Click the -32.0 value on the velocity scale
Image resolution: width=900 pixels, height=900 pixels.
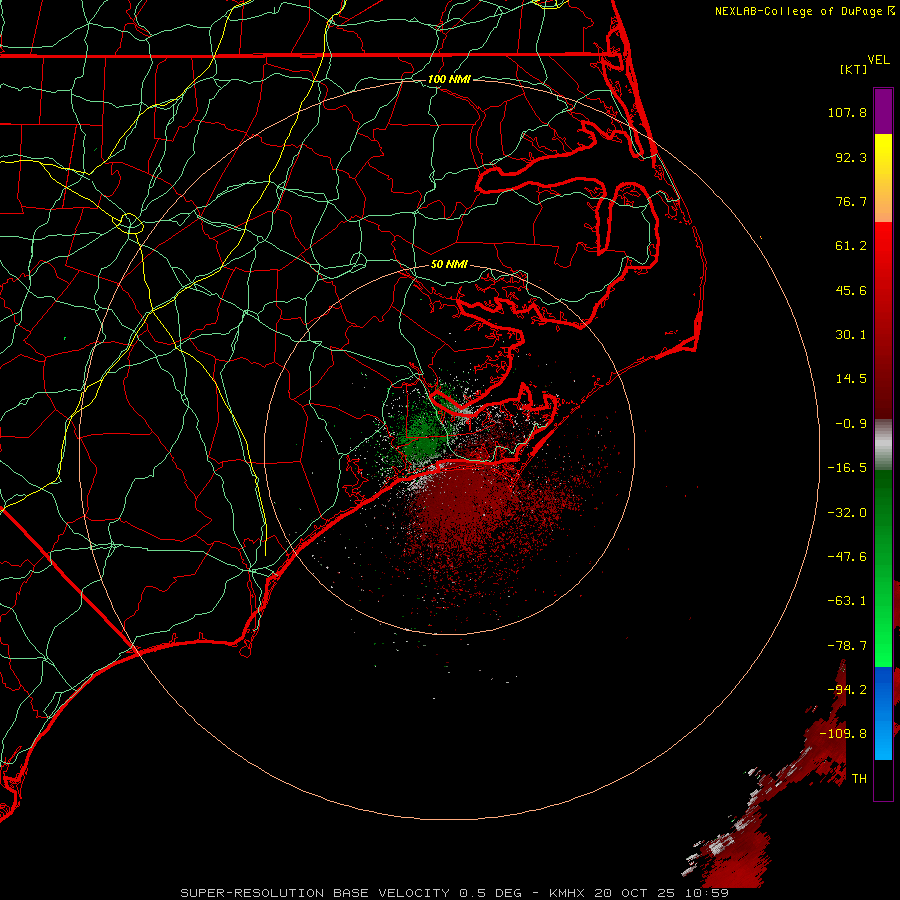click(x=847, y=513)
